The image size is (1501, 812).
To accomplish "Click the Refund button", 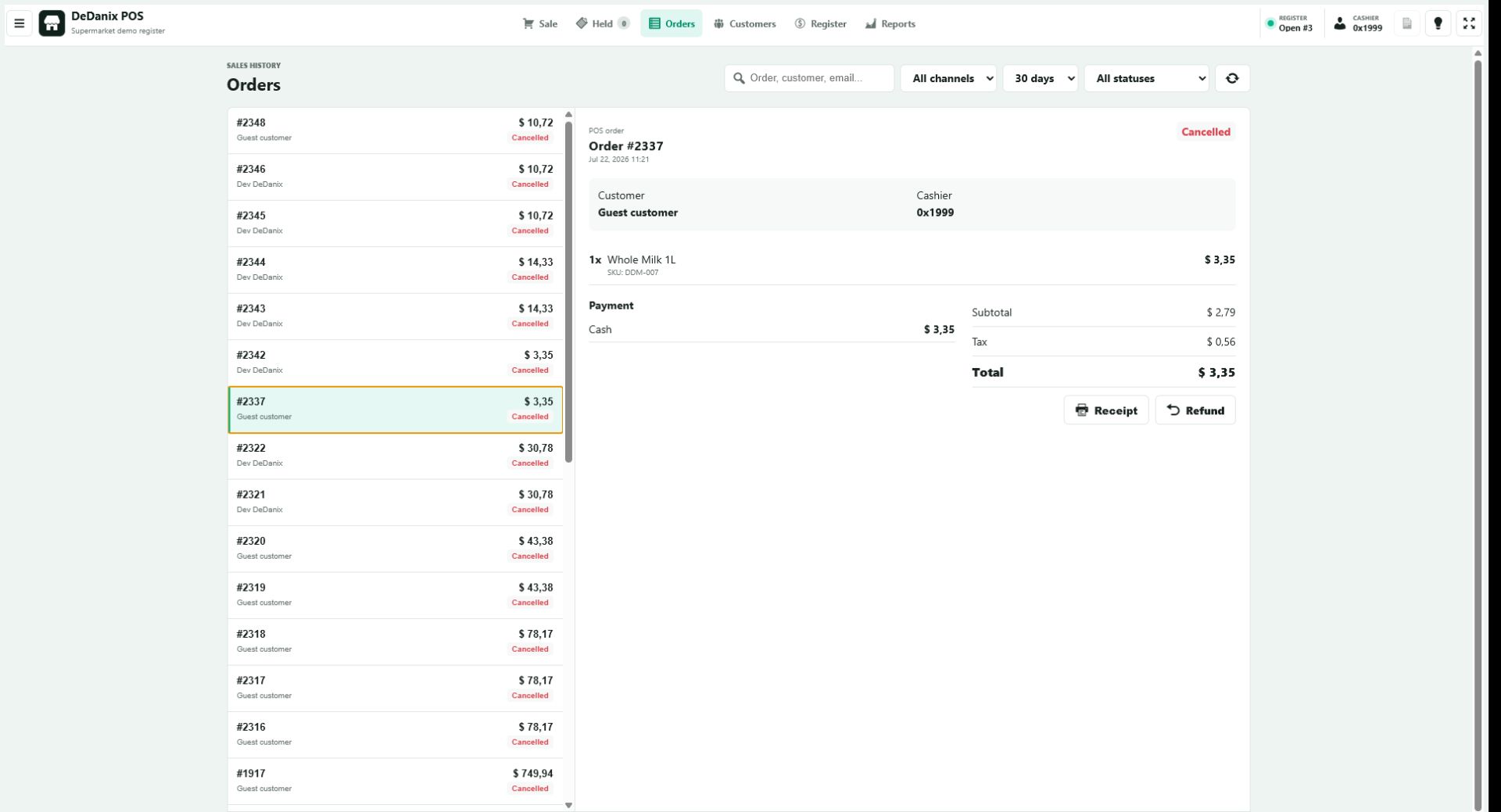I will (1195, 410).
